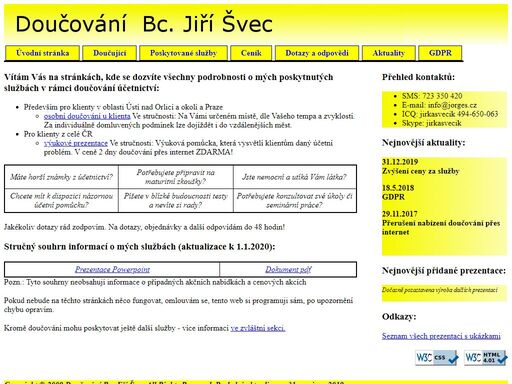
Task: Click the Doučování Bc. Jiří Švec heading
Action: pos(144,24)
